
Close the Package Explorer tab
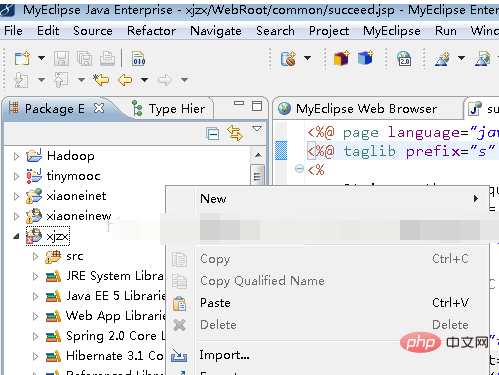point(99,108)
